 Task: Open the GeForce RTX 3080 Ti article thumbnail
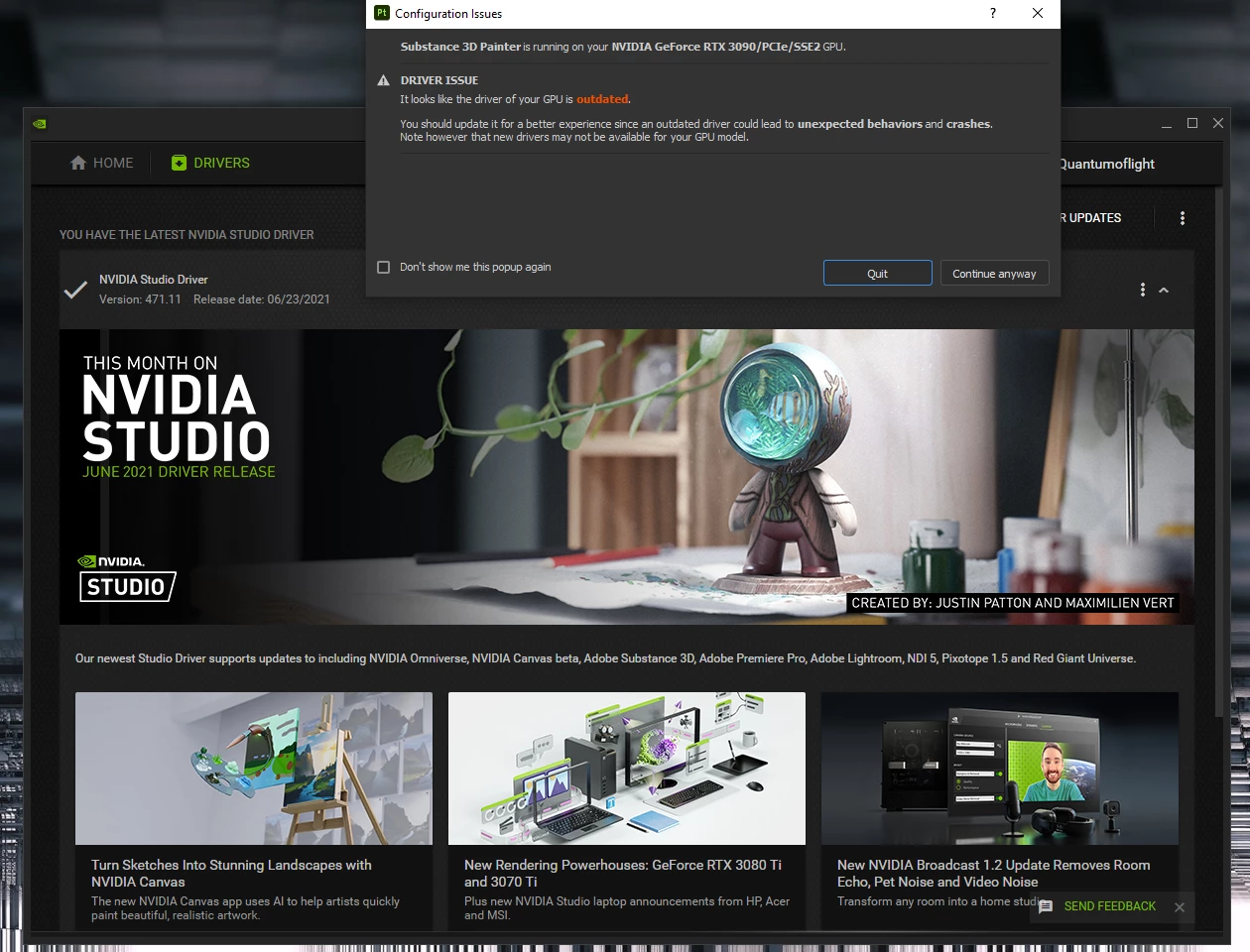[627, 769]
